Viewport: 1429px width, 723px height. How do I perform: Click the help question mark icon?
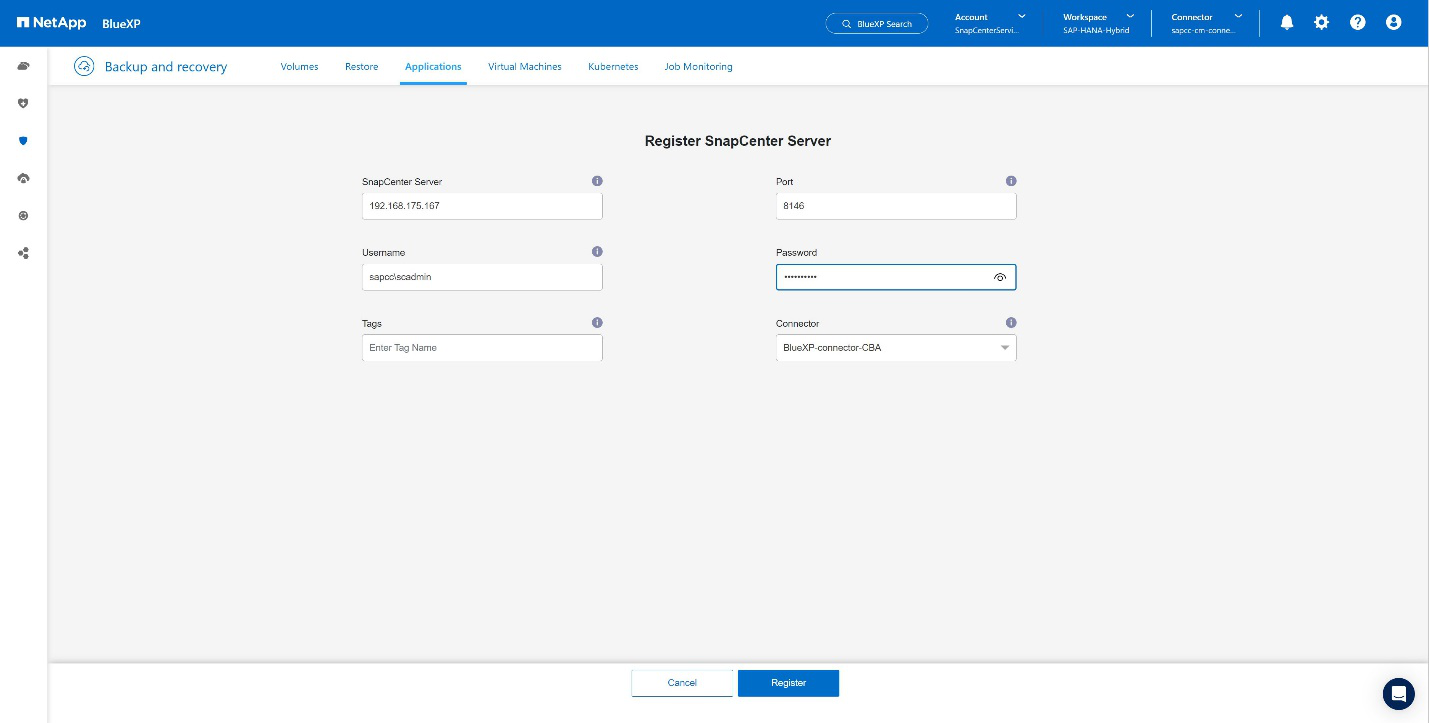tap(1357, 22)
